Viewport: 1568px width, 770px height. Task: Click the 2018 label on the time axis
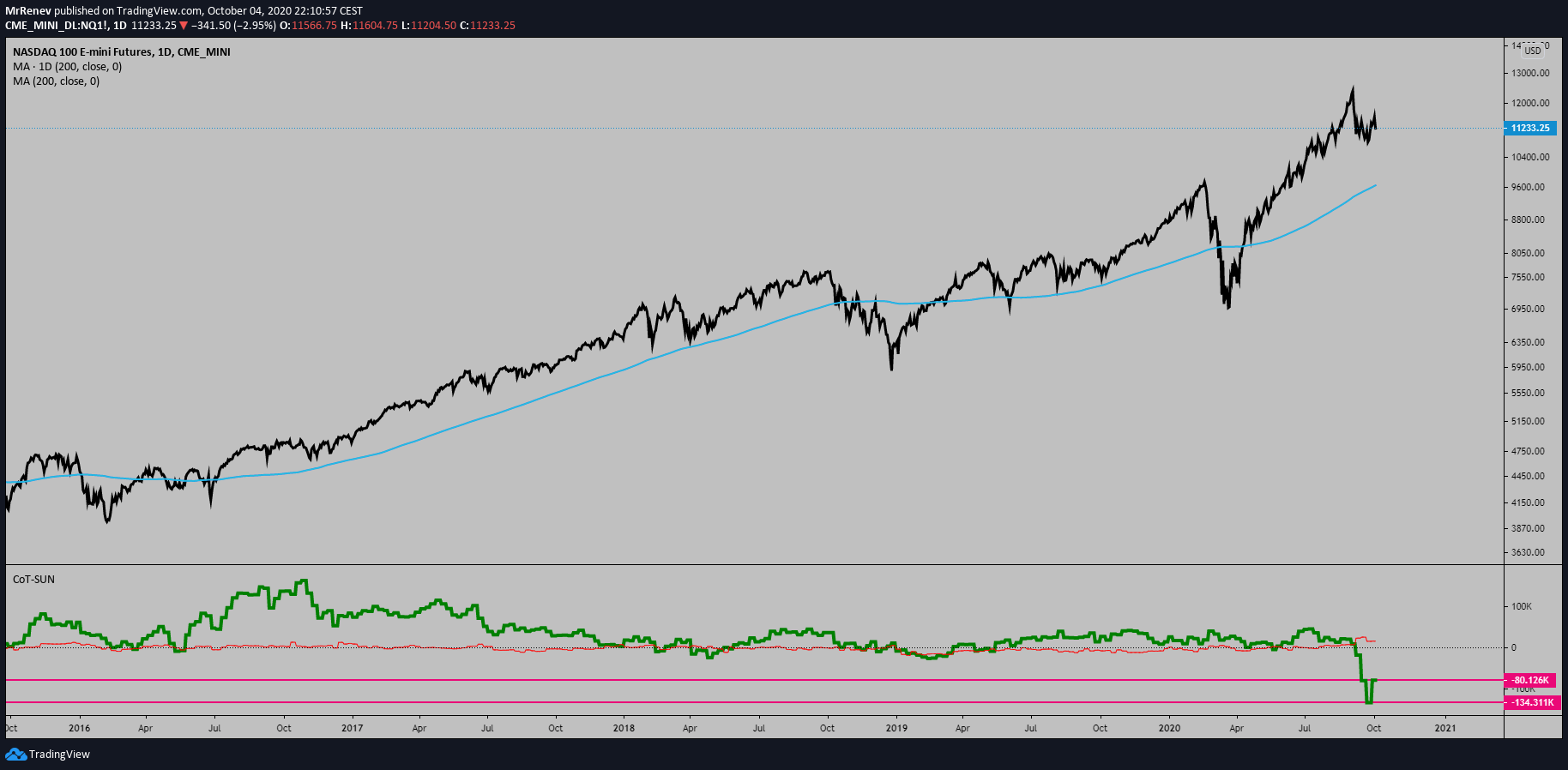(x=624, y=728)
